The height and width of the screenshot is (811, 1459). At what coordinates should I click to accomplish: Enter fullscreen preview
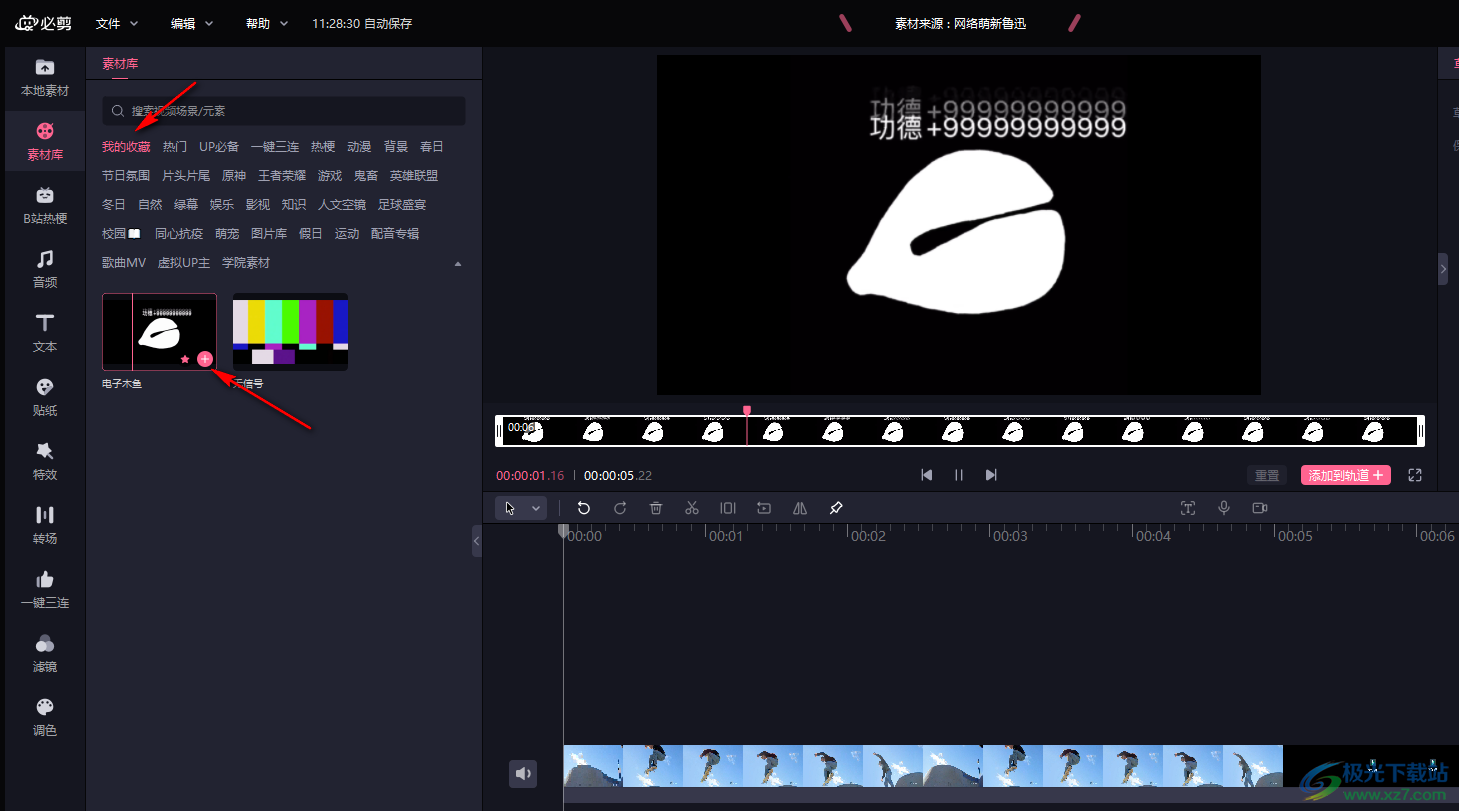click(x=1415, y=475)
